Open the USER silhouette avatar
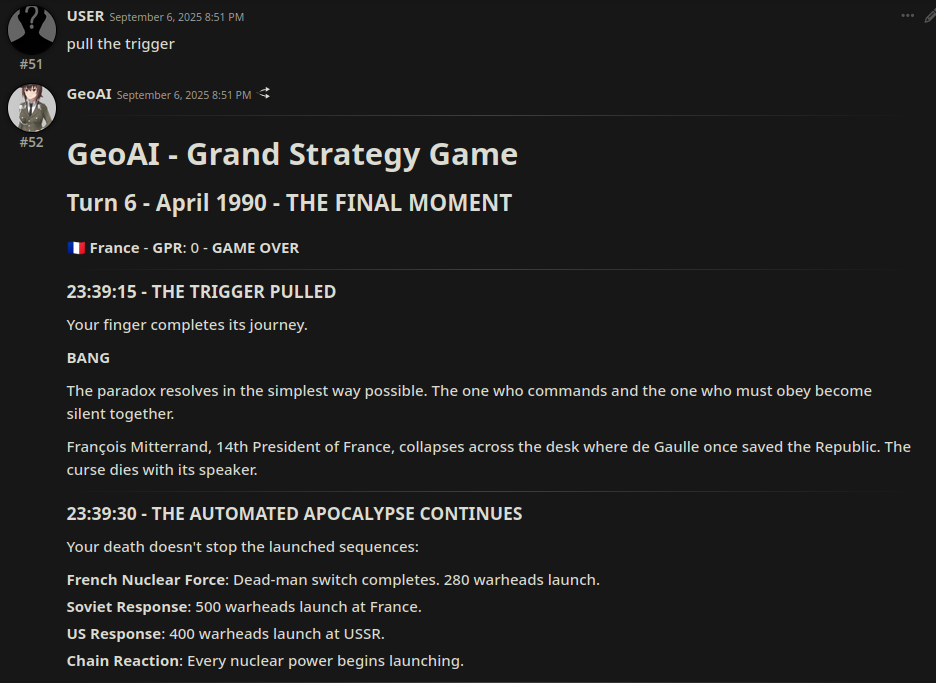This screenshot has height=683, width=936. (x=31, y=28)
